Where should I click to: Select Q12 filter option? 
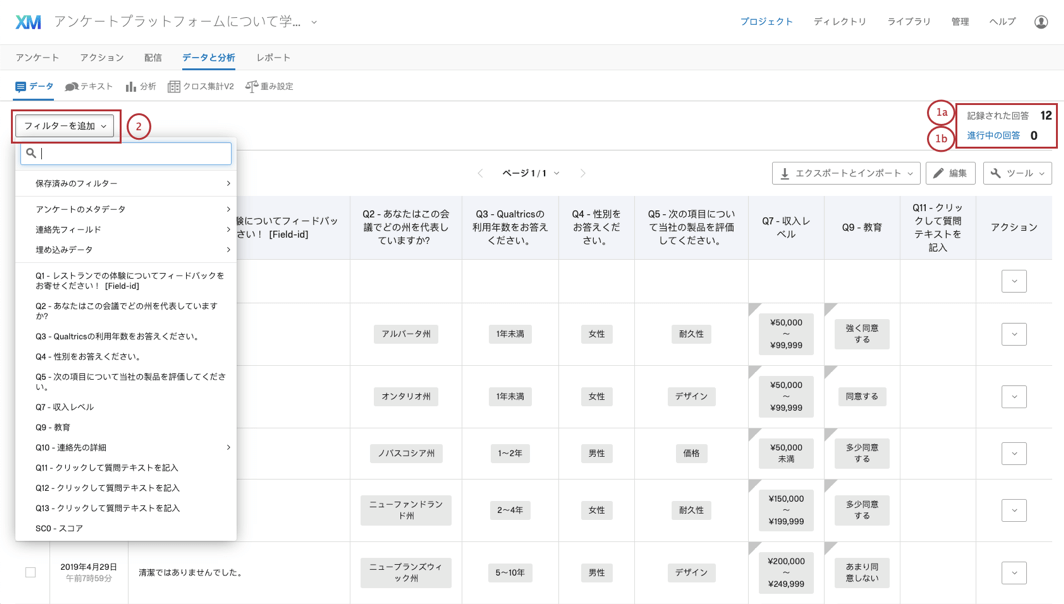coord(126,488)
